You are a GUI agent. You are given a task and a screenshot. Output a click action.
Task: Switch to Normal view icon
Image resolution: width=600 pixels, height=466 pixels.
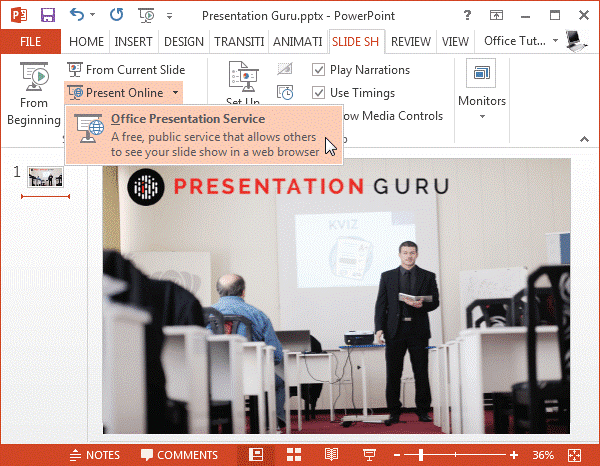[256, 455]
